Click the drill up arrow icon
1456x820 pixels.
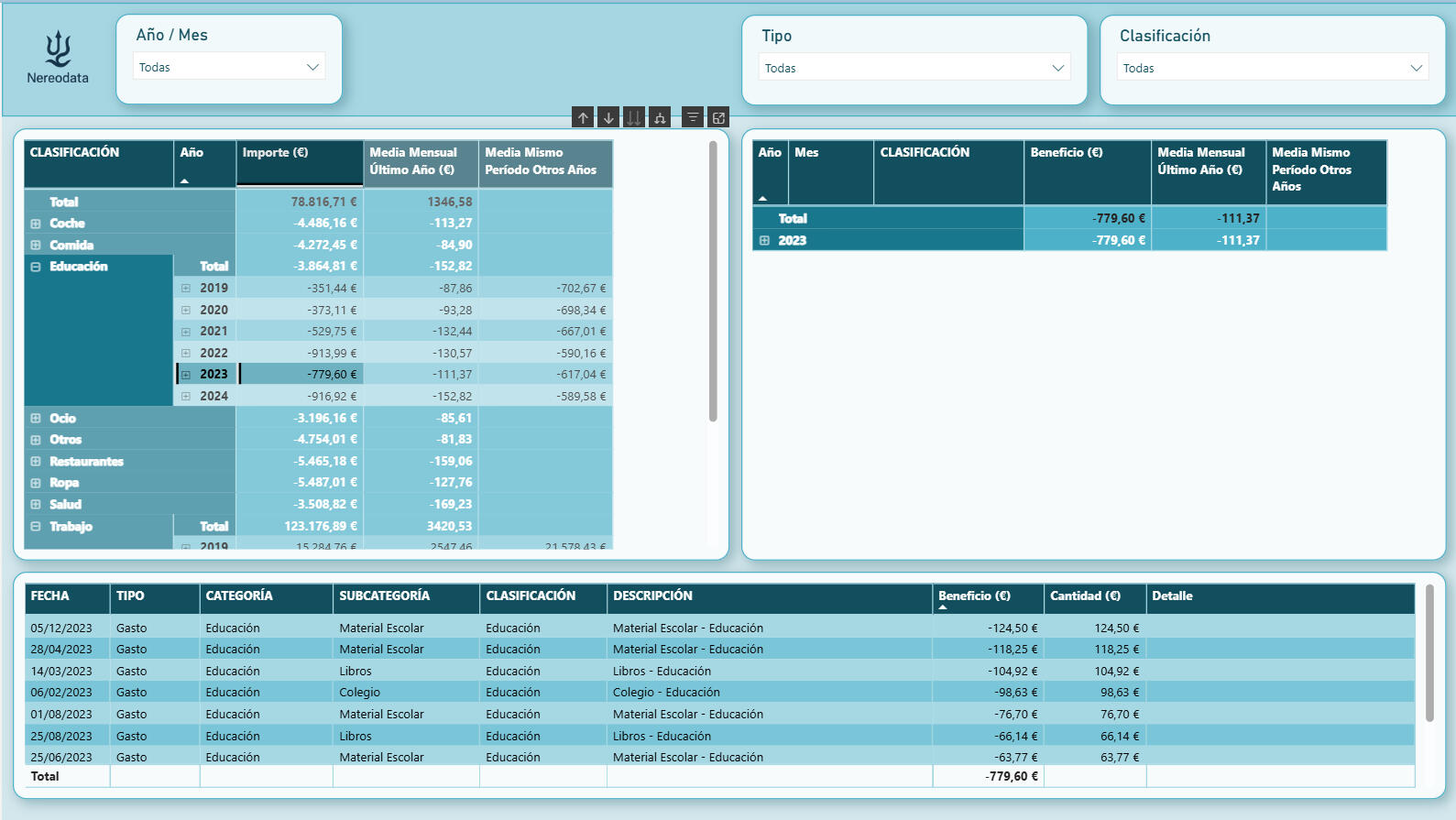click(583, 117)
